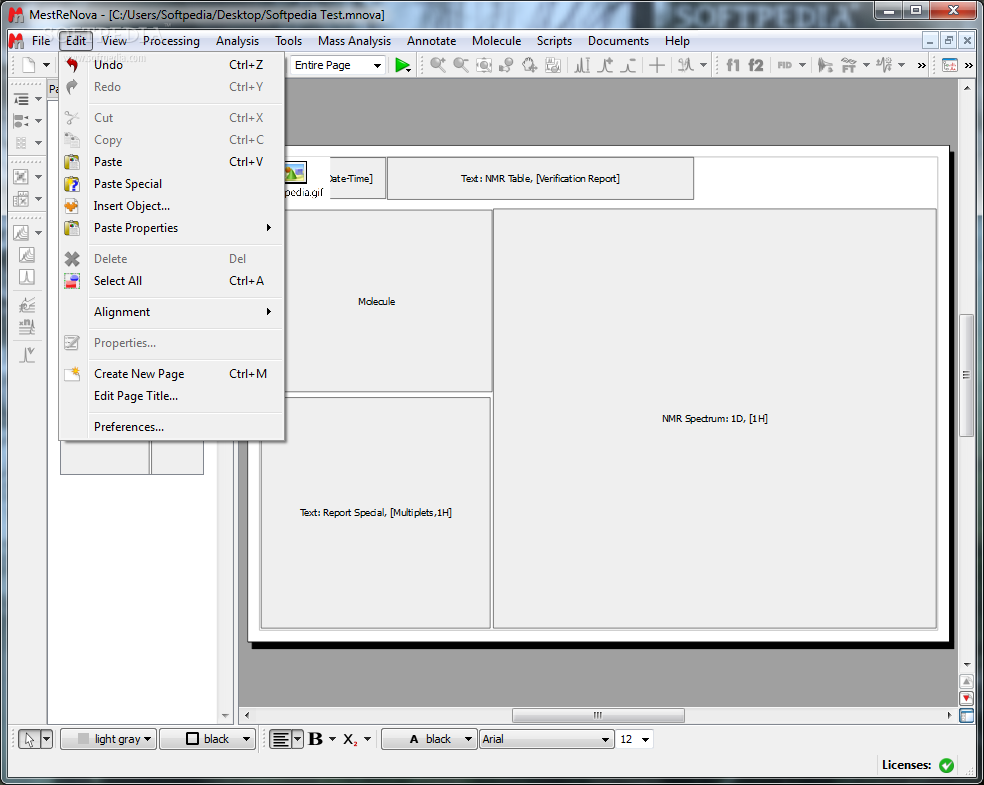The image size is (984, 785).
Task: Click the calendar-like toolbar icon at far right
Action: (x=949, y=65)
